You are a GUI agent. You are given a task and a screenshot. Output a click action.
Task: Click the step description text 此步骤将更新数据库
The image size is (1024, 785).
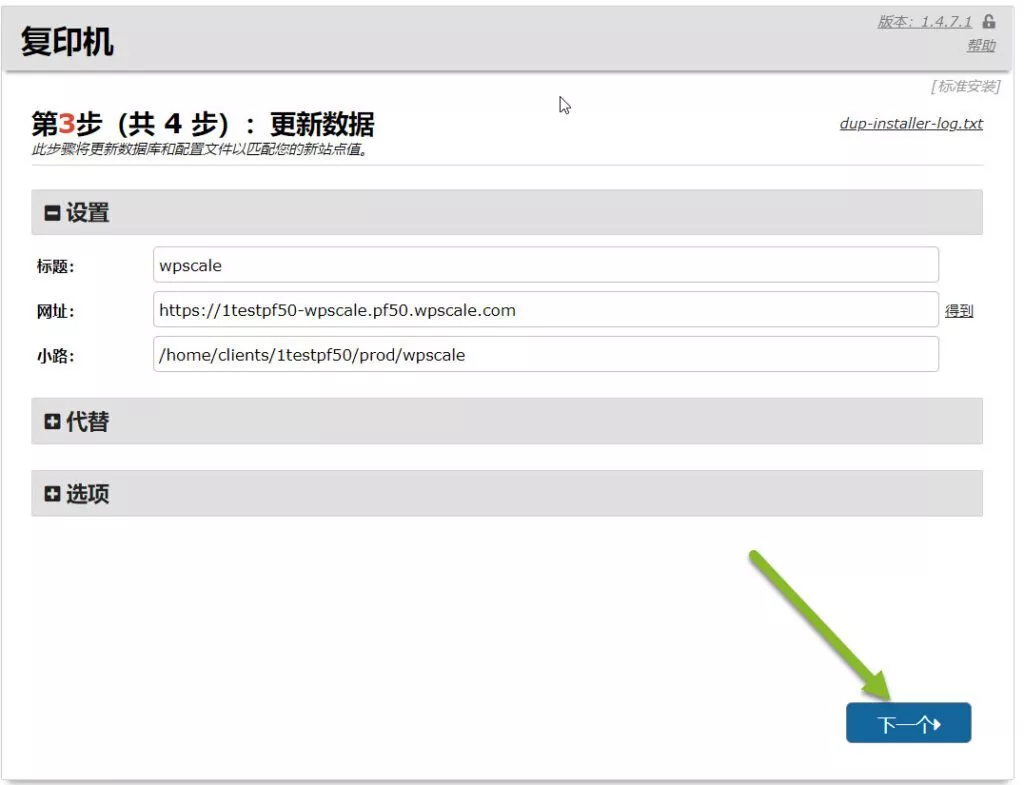199,150
